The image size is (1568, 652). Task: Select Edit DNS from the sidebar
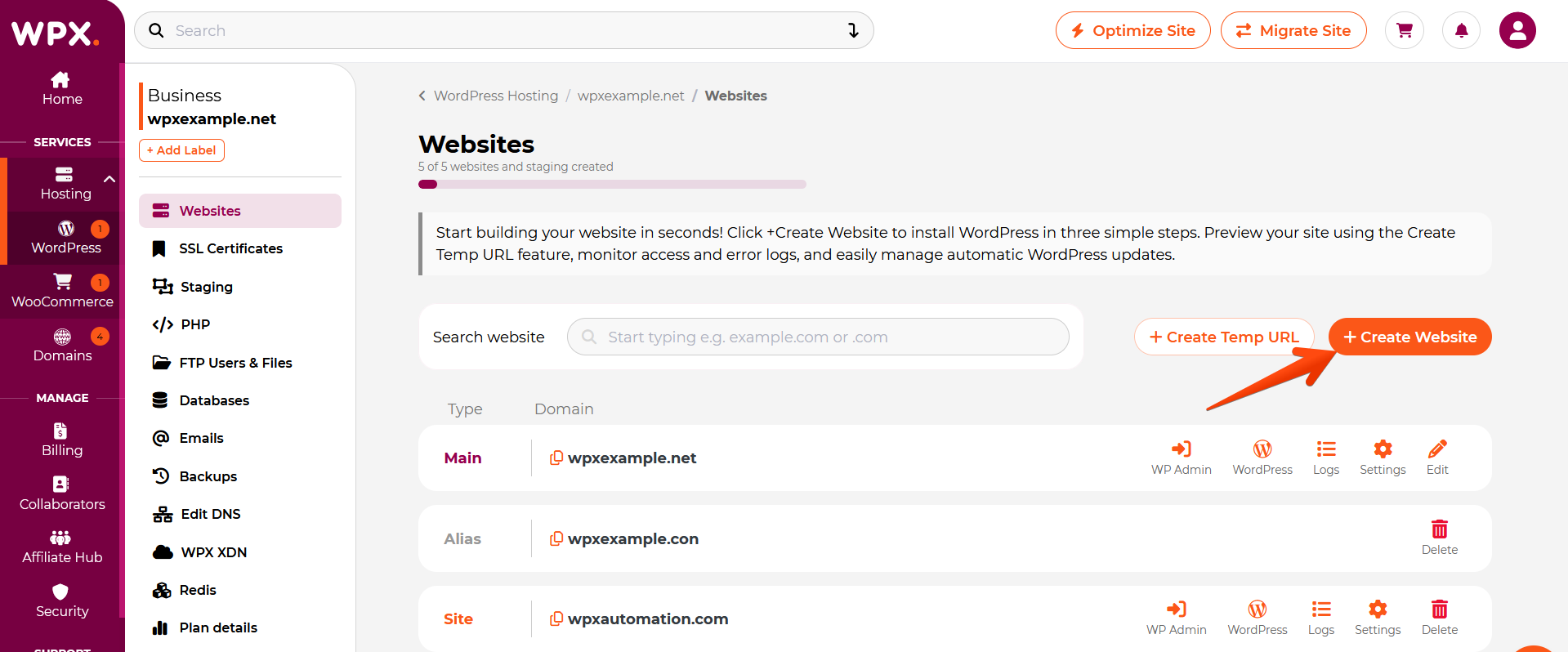[x=210, y=514]
